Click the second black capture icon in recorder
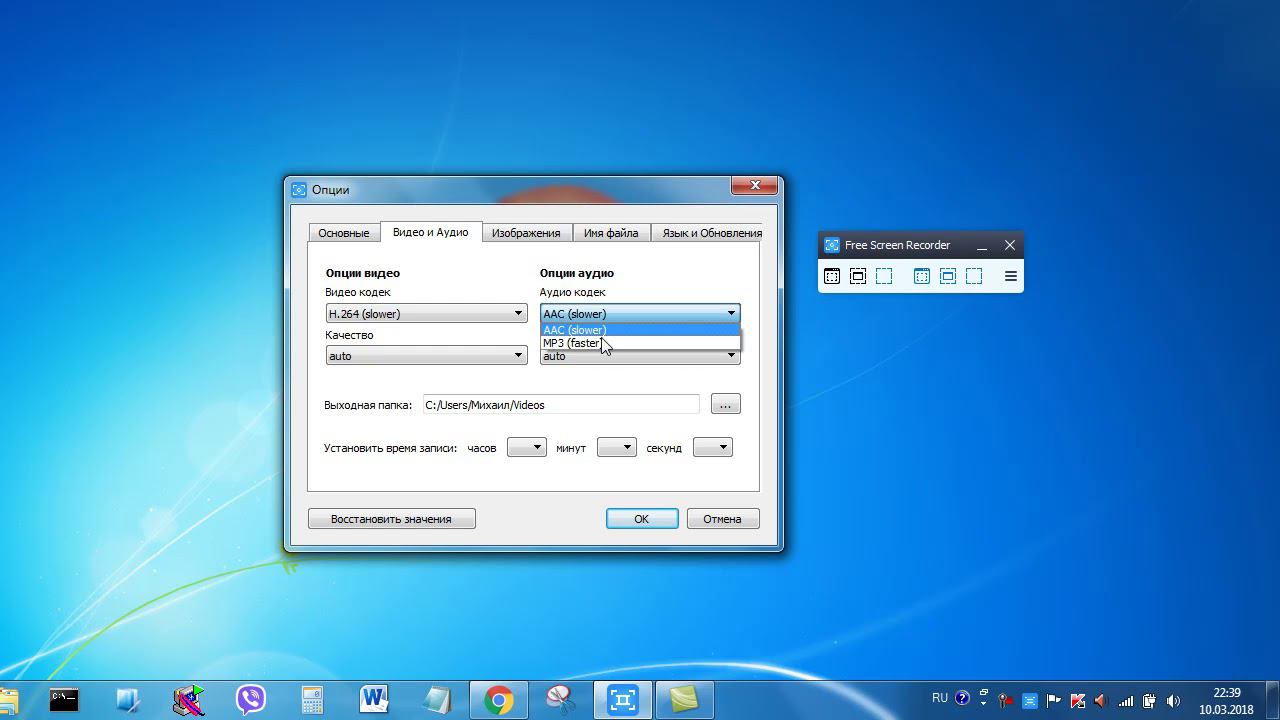Image resolution: width=1280 pixels, height=720 pixels. point(858,276)
